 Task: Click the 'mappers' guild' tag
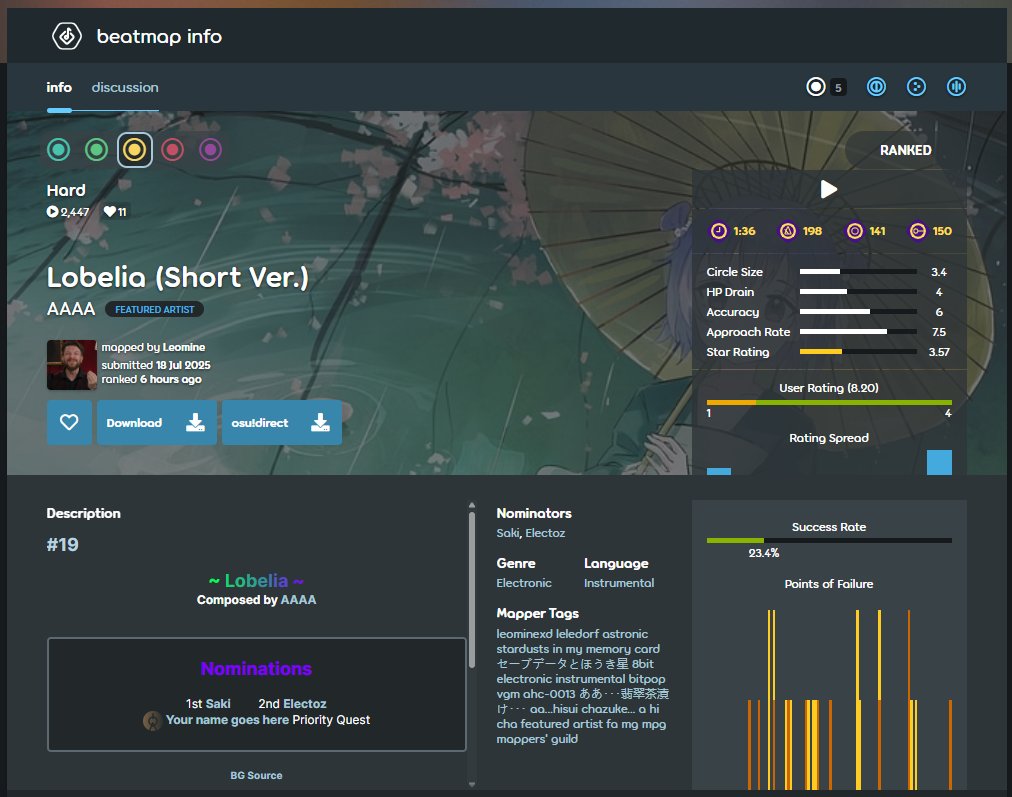click(537, 739)
